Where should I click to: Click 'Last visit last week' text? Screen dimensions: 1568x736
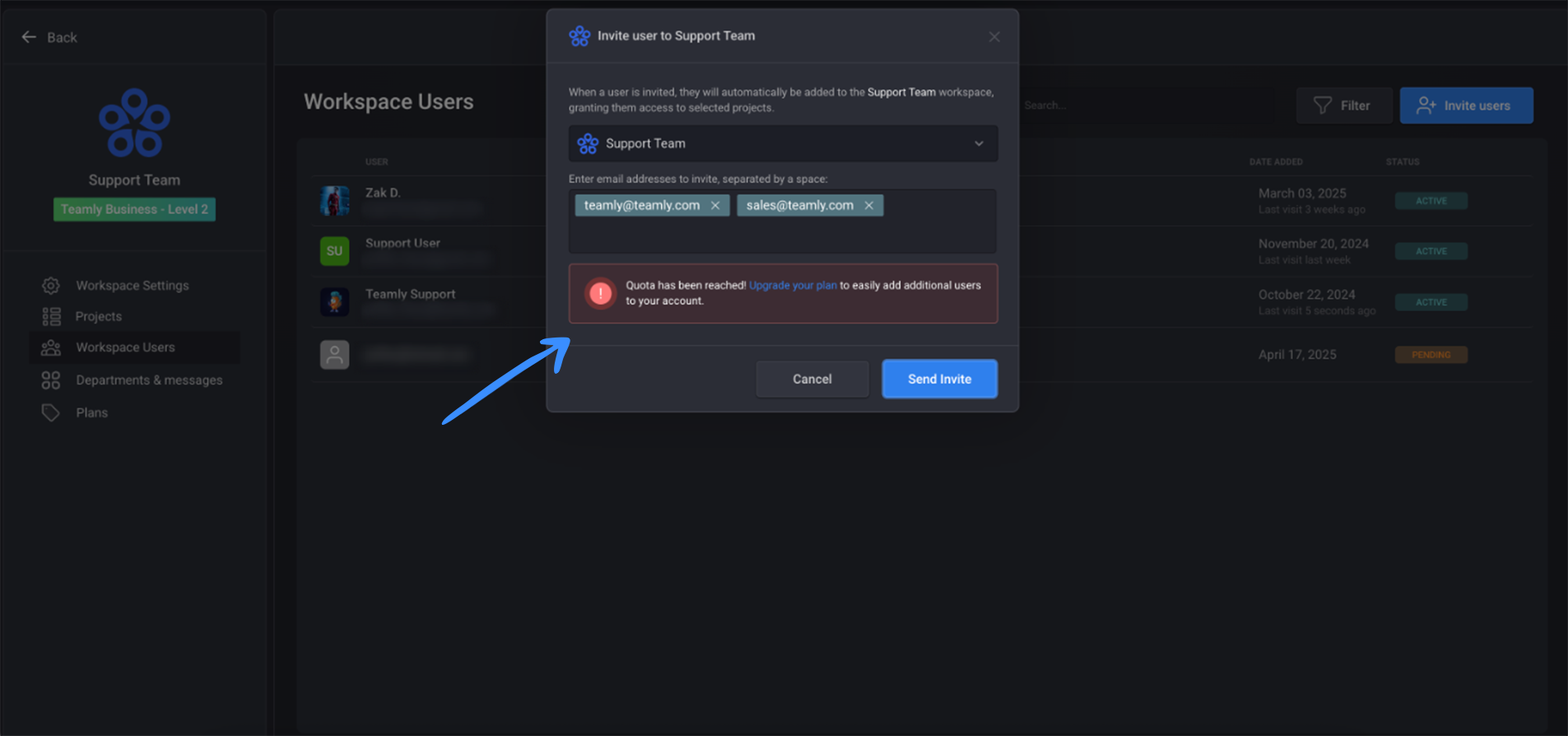1305,260
